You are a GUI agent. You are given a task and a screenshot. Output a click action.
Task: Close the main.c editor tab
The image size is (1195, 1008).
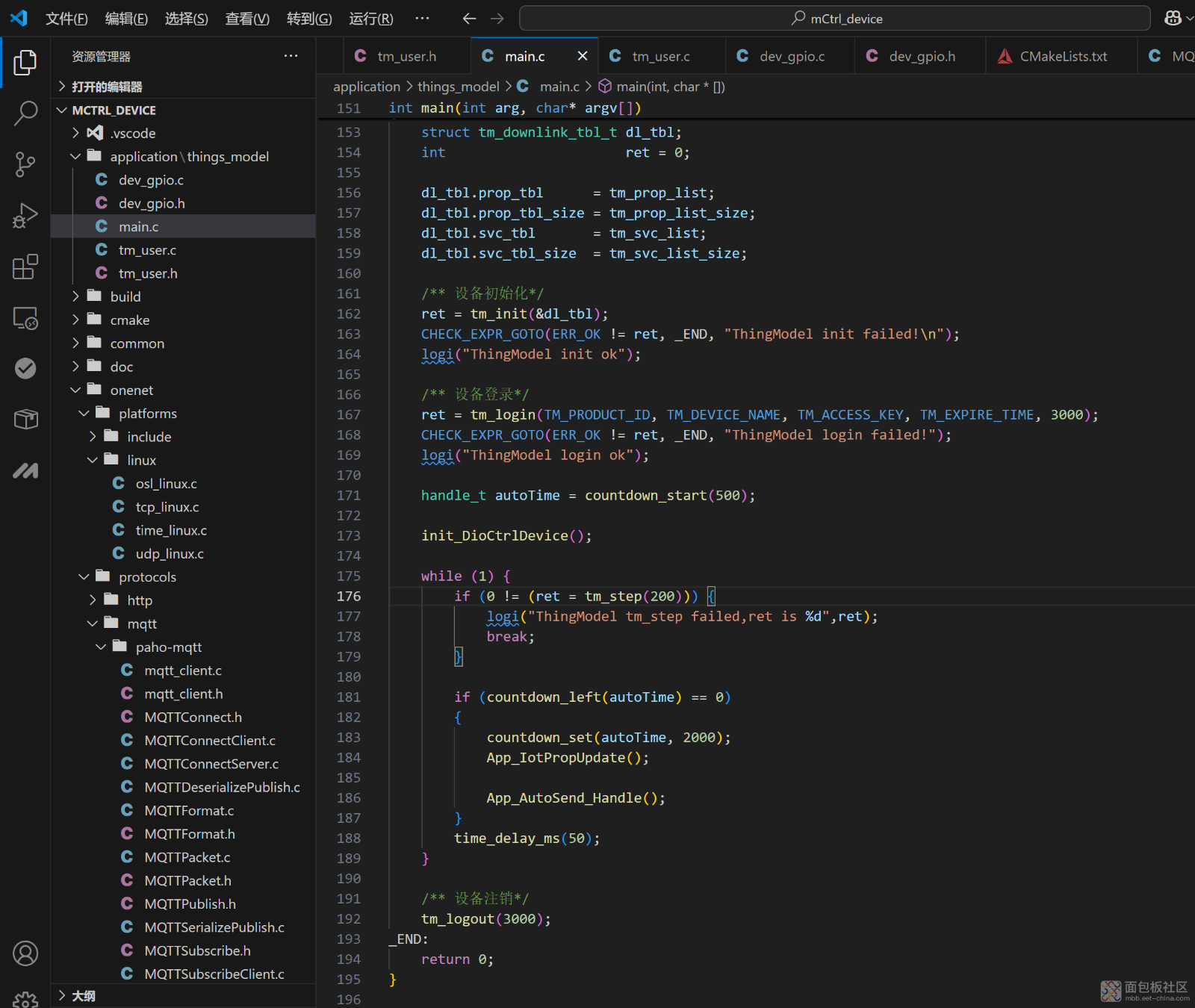(x=583, y=56)
